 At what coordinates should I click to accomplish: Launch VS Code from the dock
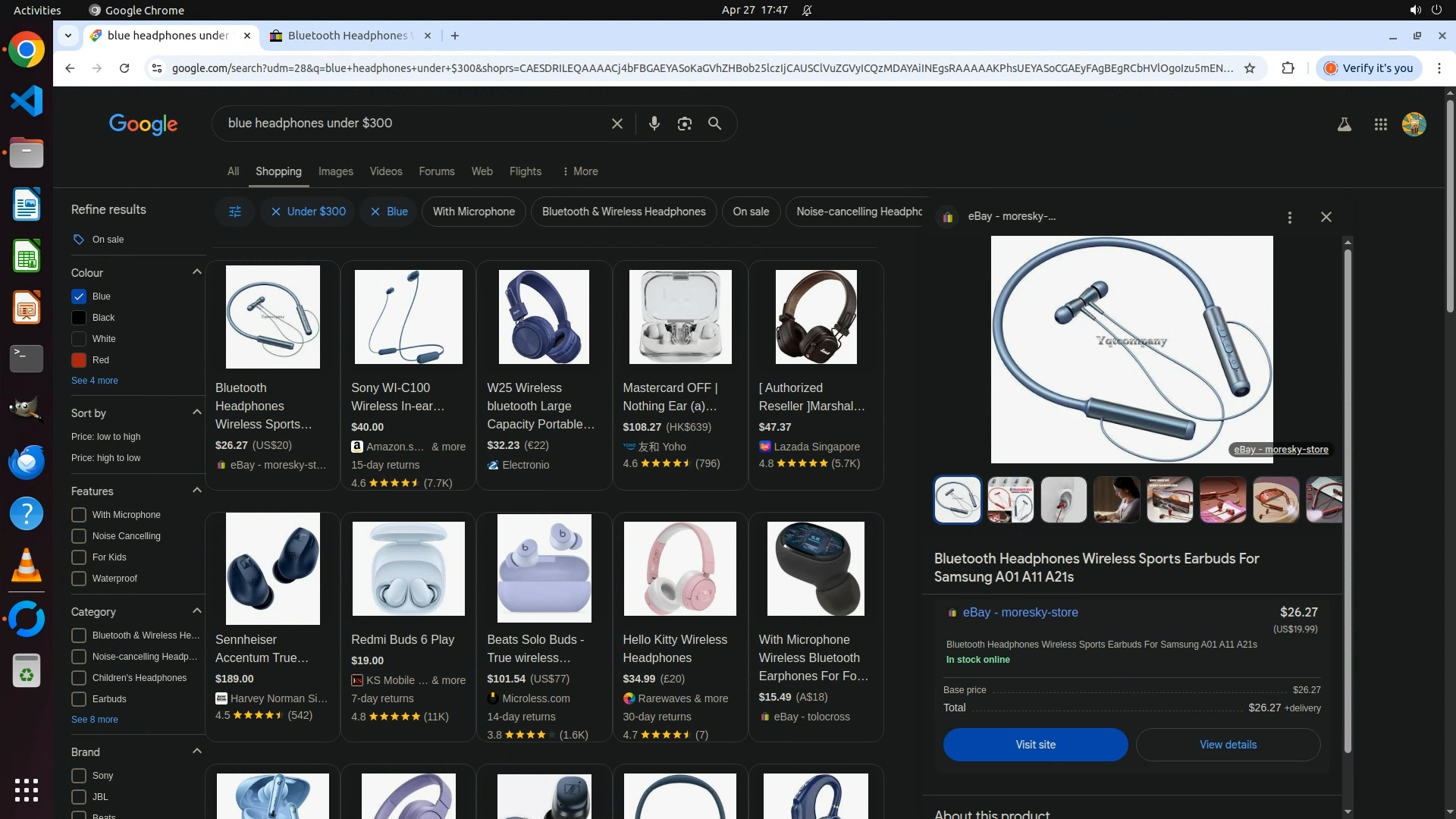click(27, 101)
